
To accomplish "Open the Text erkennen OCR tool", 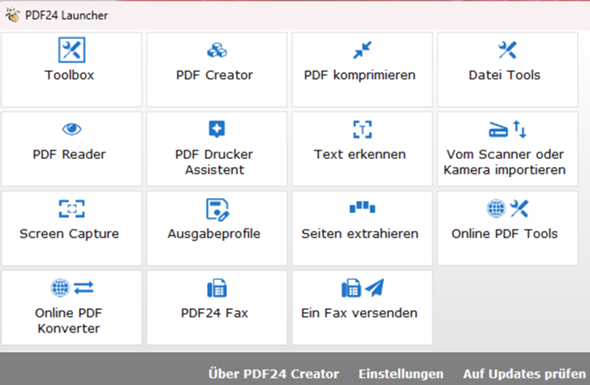I will click(362, 149).
